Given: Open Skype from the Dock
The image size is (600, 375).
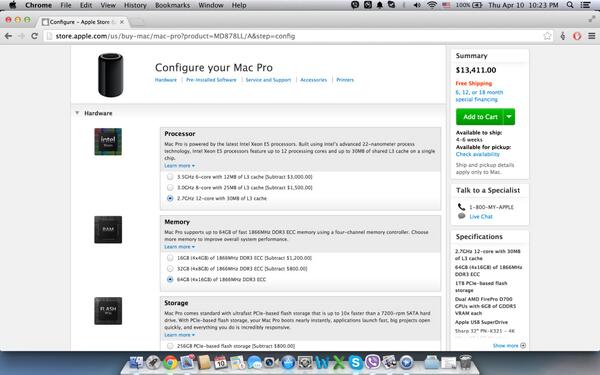Looking at the screenshot, I should [355, 362].
